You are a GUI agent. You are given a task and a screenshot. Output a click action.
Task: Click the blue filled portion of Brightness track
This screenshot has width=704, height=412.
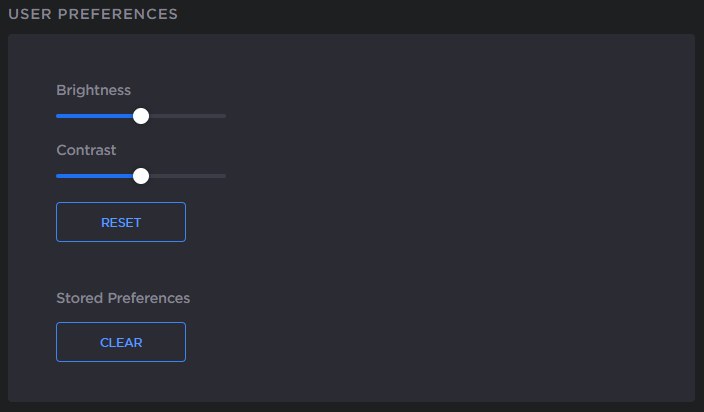point(95,116)
